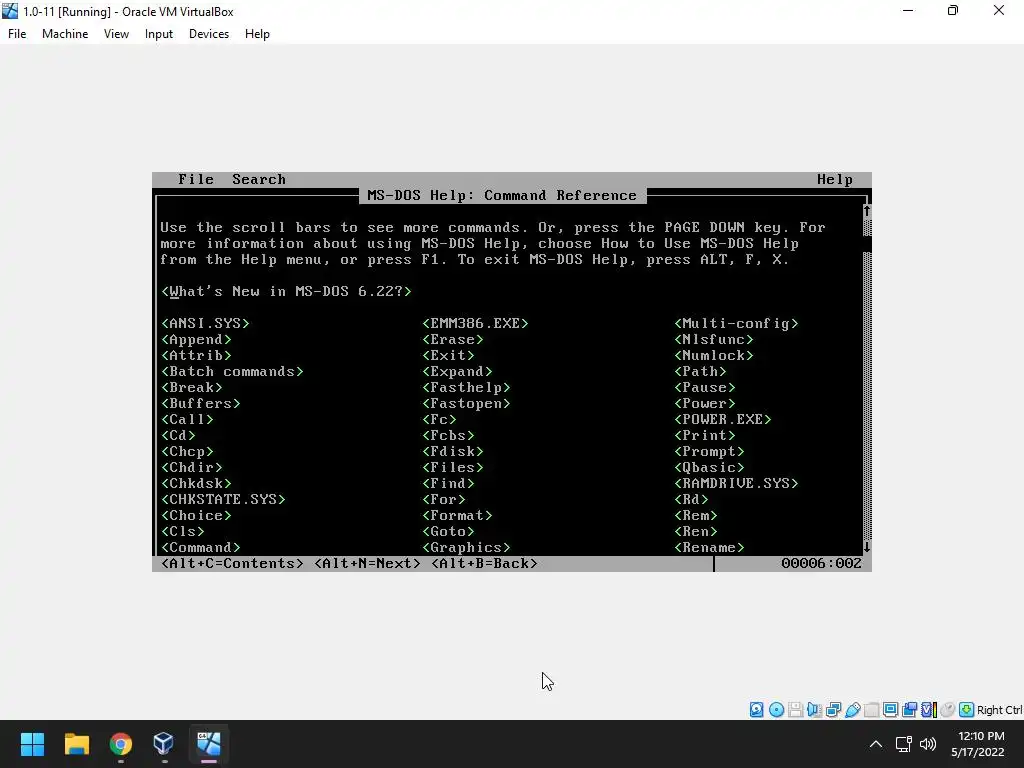Open the Multi-config help topic
Viewport: 1024px width, 768px height.
pos(736,323)
